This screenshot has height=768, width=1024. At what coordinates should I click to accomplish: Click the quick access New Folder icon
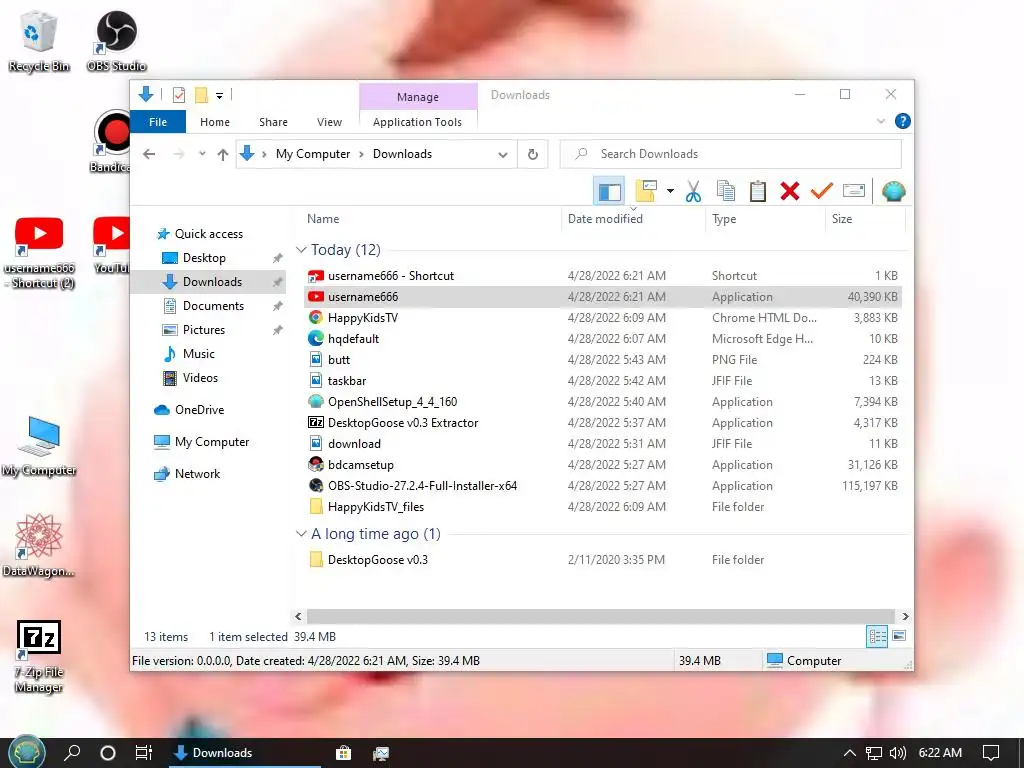201,95
